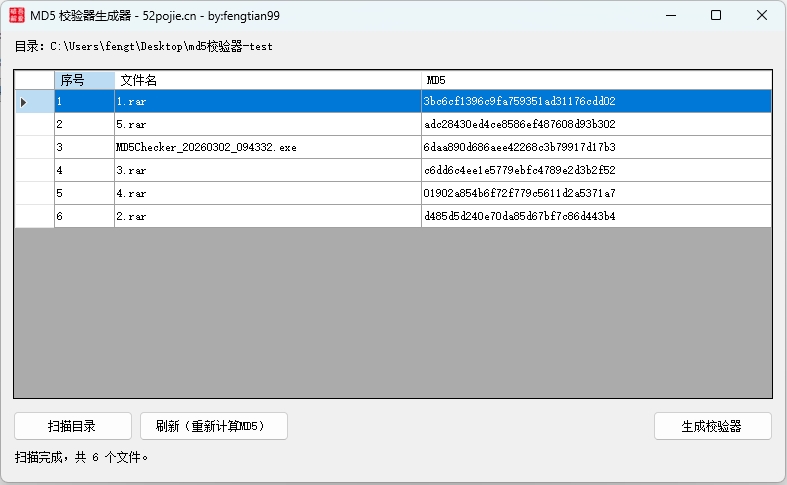Click the top-left select-all grid corner
The width and height of the screenshot is (787, 485).
34,80
